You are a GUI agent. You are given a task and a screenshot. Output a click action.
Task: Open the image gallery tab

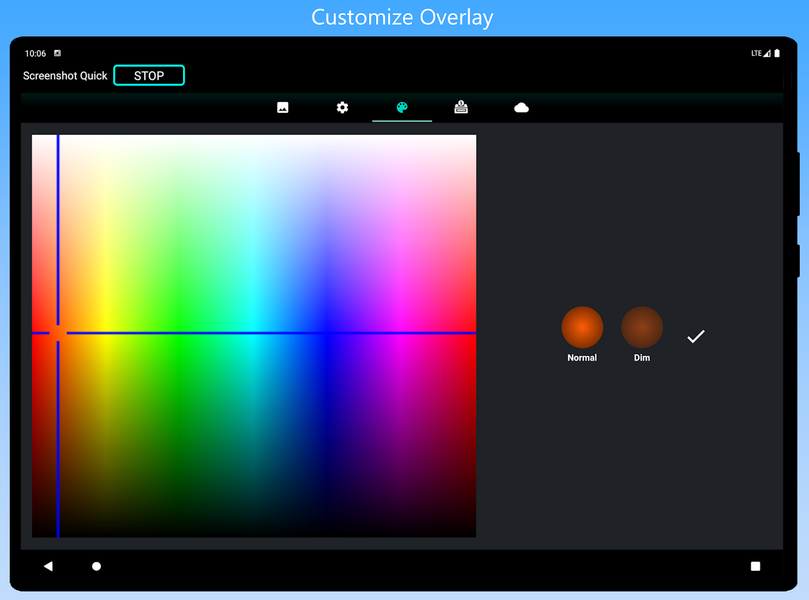[x=283, y=108]
